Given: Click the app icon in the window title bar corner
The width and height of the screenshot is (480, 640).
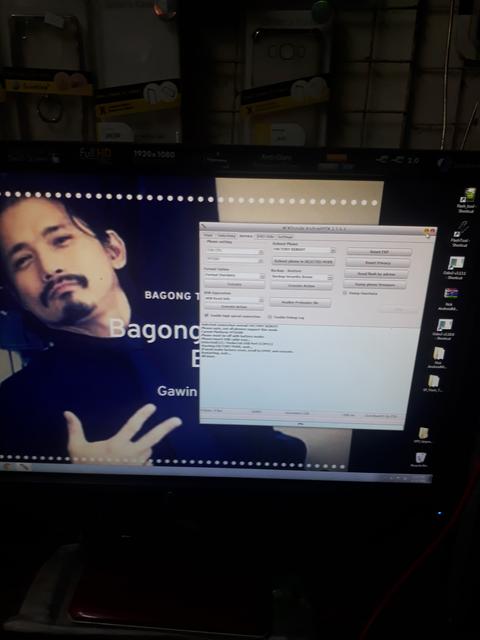Looking at the screenshot, I should [x=204, y=227].
